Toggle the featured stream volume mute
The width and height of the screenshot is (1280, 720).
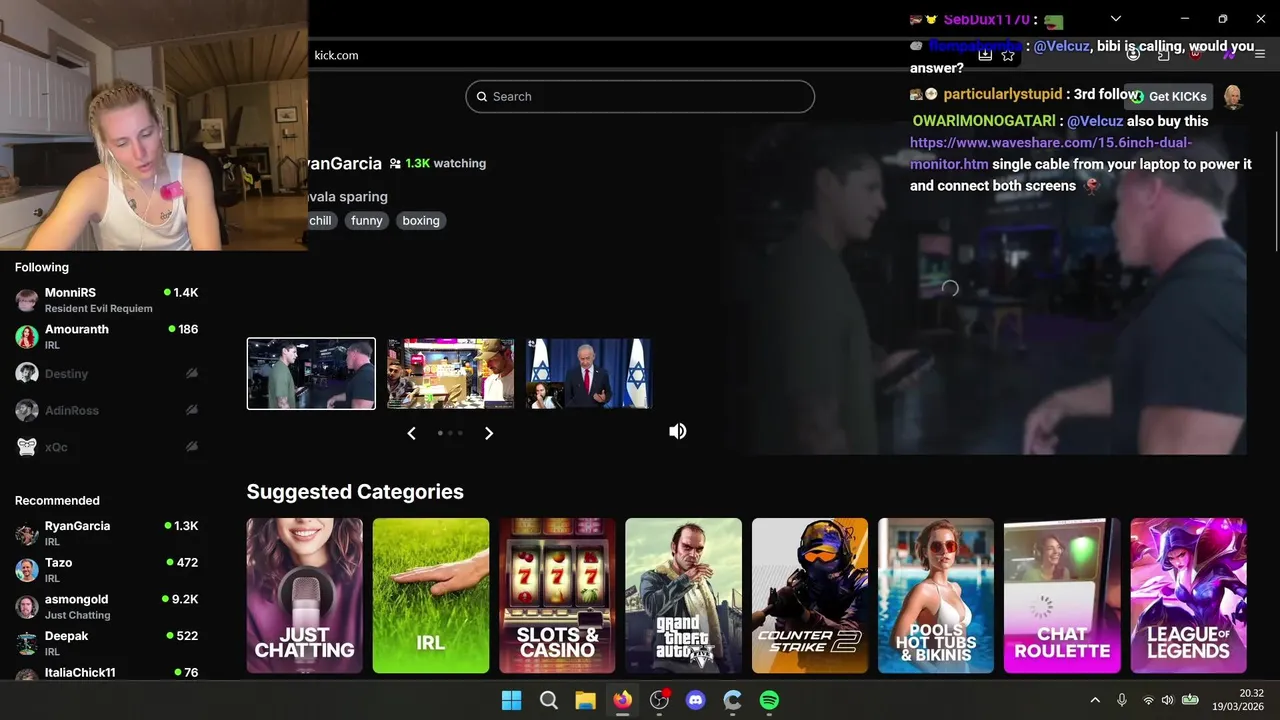(678, 431)
